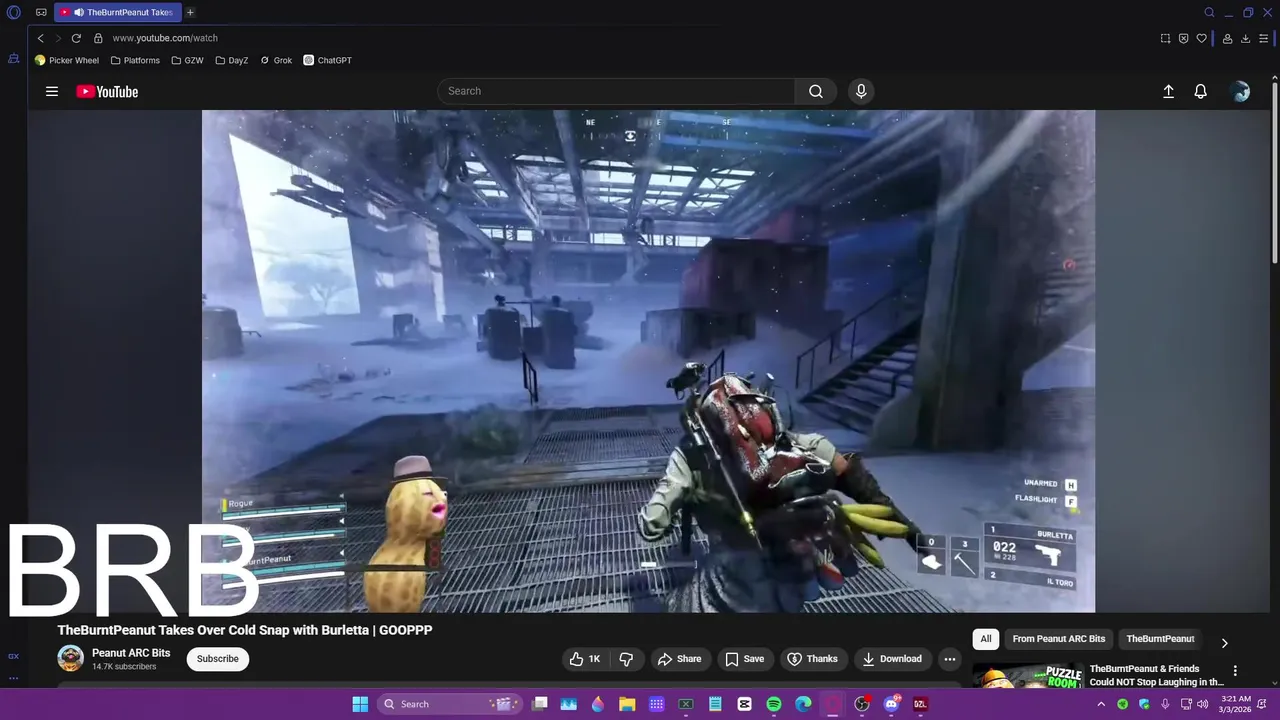Screen dimensions: 1280x720
Task: Open Easy Setup sliders icon
Action: pos(1264,38)
